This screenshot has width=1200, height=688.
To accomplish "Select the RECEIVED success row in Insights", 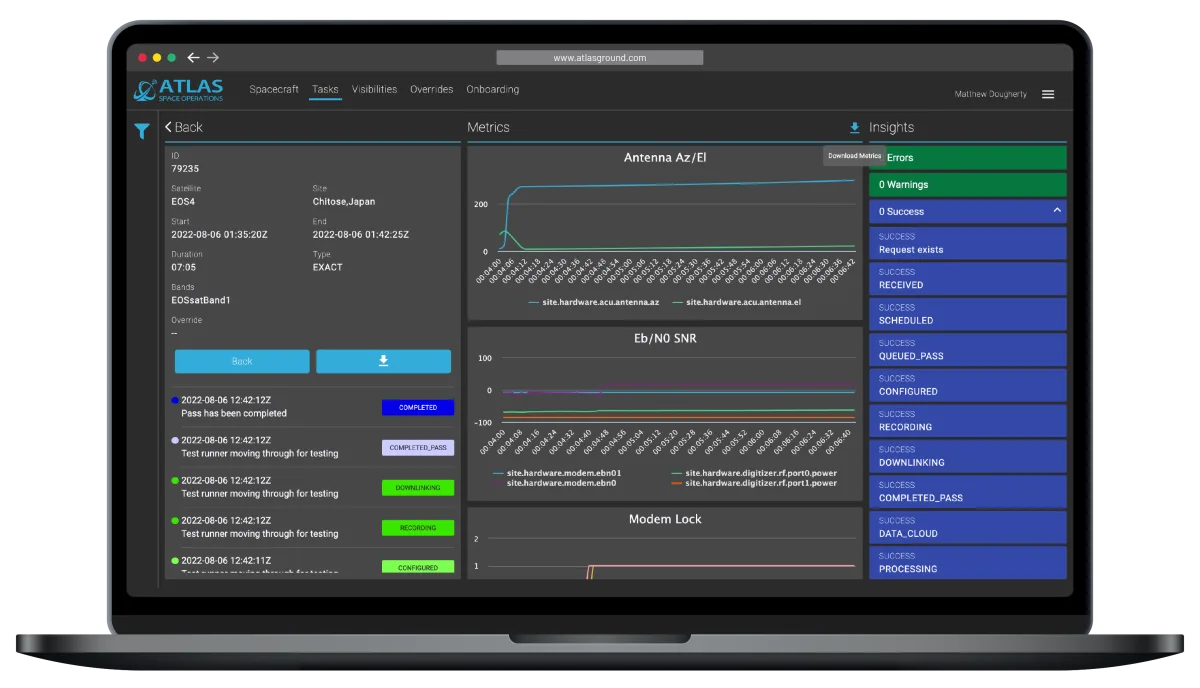I will click(967, 279).
